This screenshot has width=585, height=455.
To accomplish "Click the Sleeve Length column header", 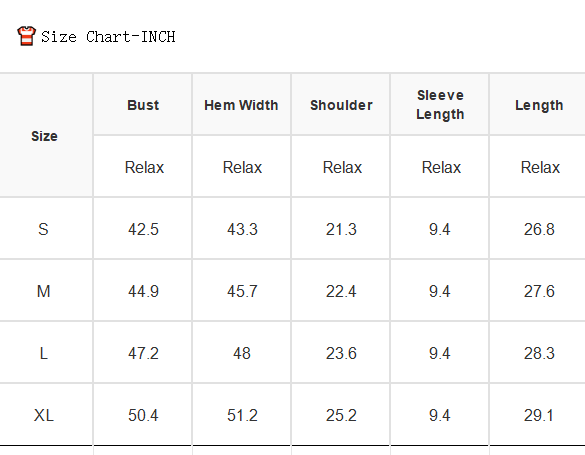I will 440,105.
